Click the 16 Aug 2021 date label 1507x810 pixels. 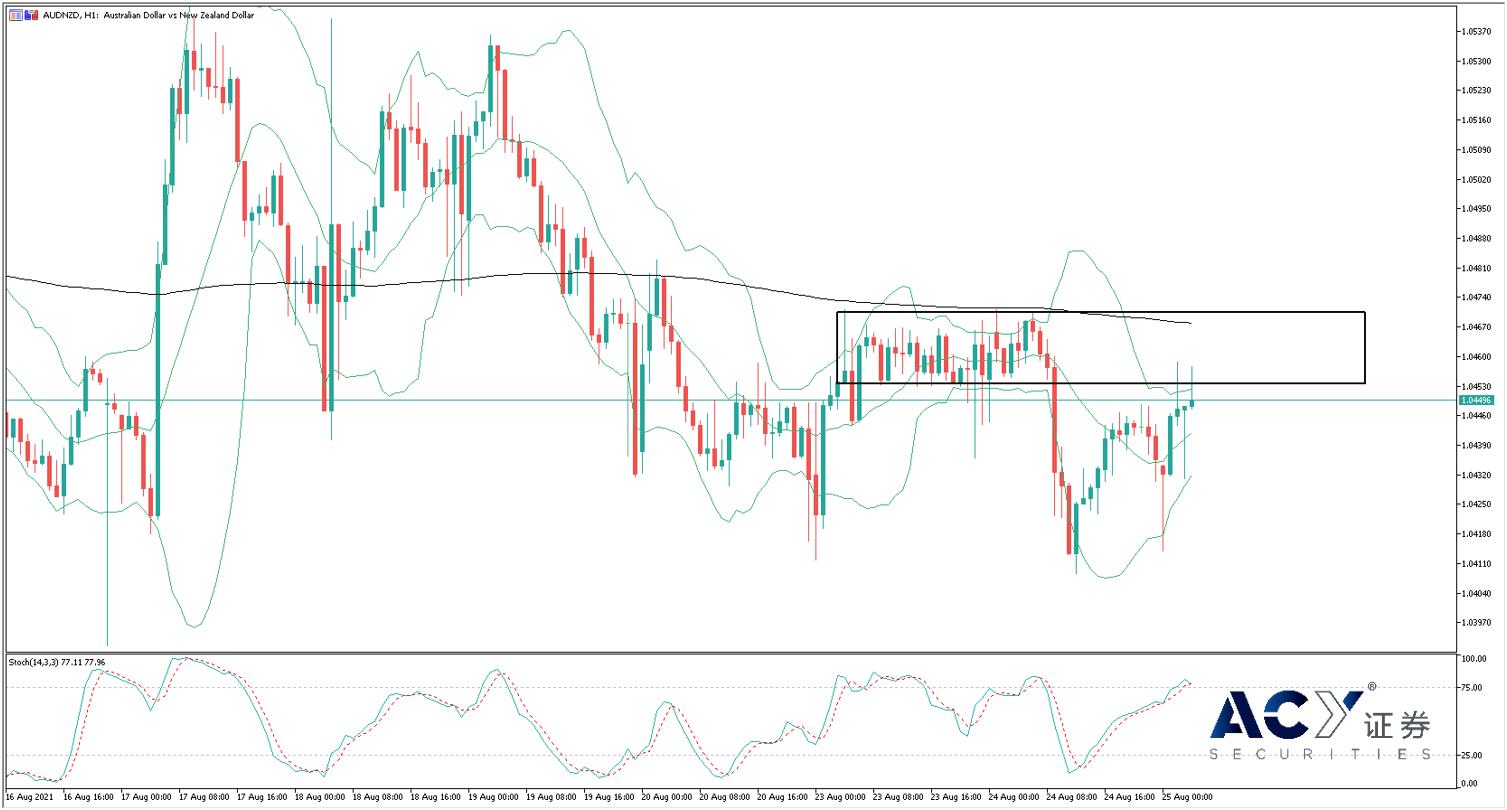pos(27,798)
